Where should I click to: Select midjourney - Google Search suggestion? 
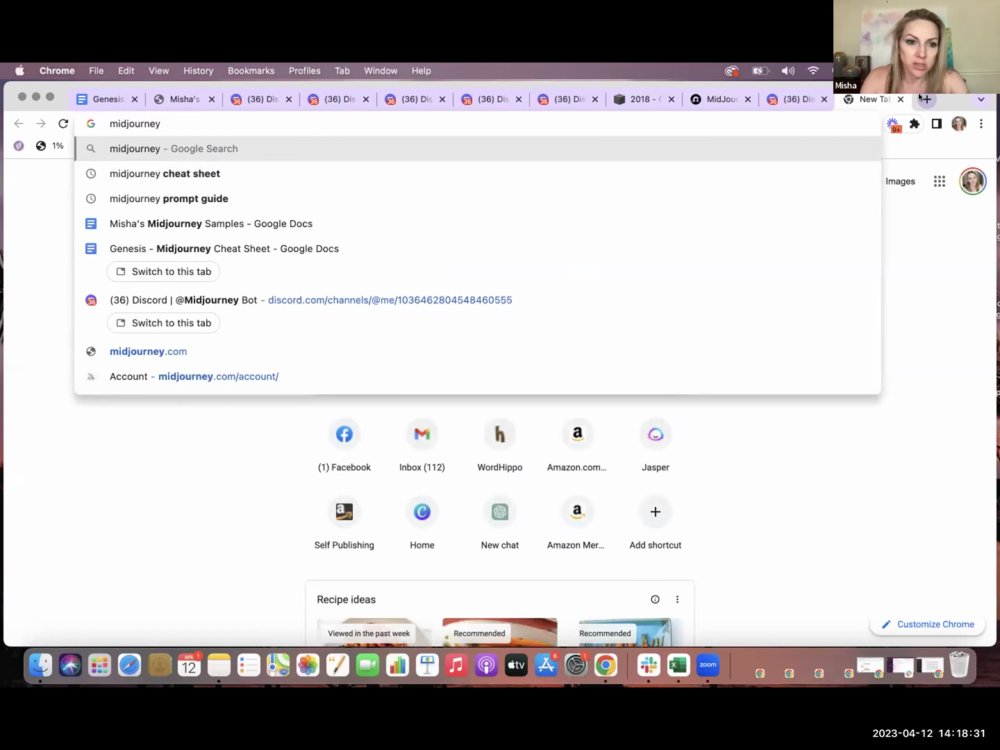[478, 149]
